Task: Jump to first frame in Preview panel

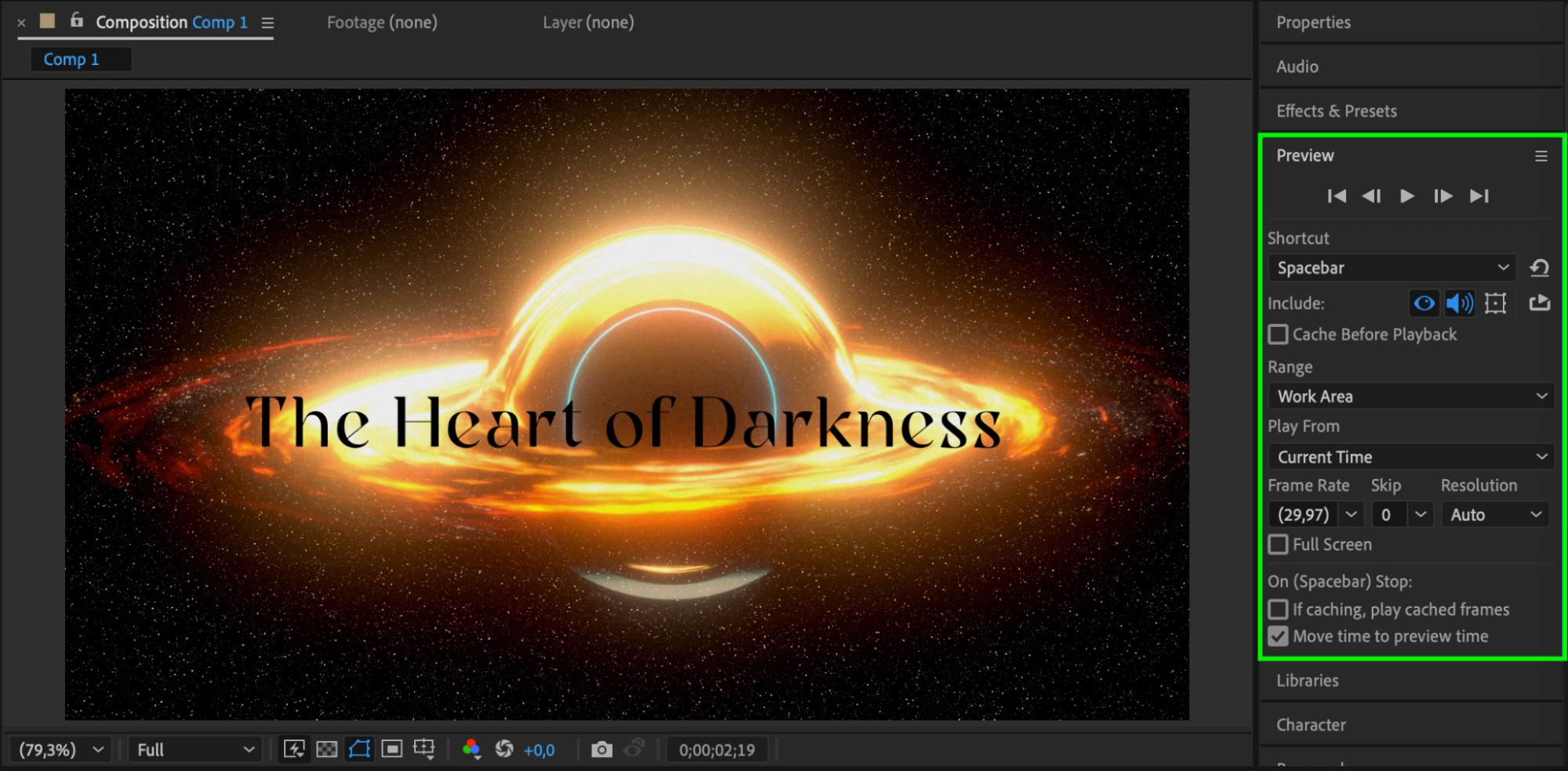Action: (1337, 196)
